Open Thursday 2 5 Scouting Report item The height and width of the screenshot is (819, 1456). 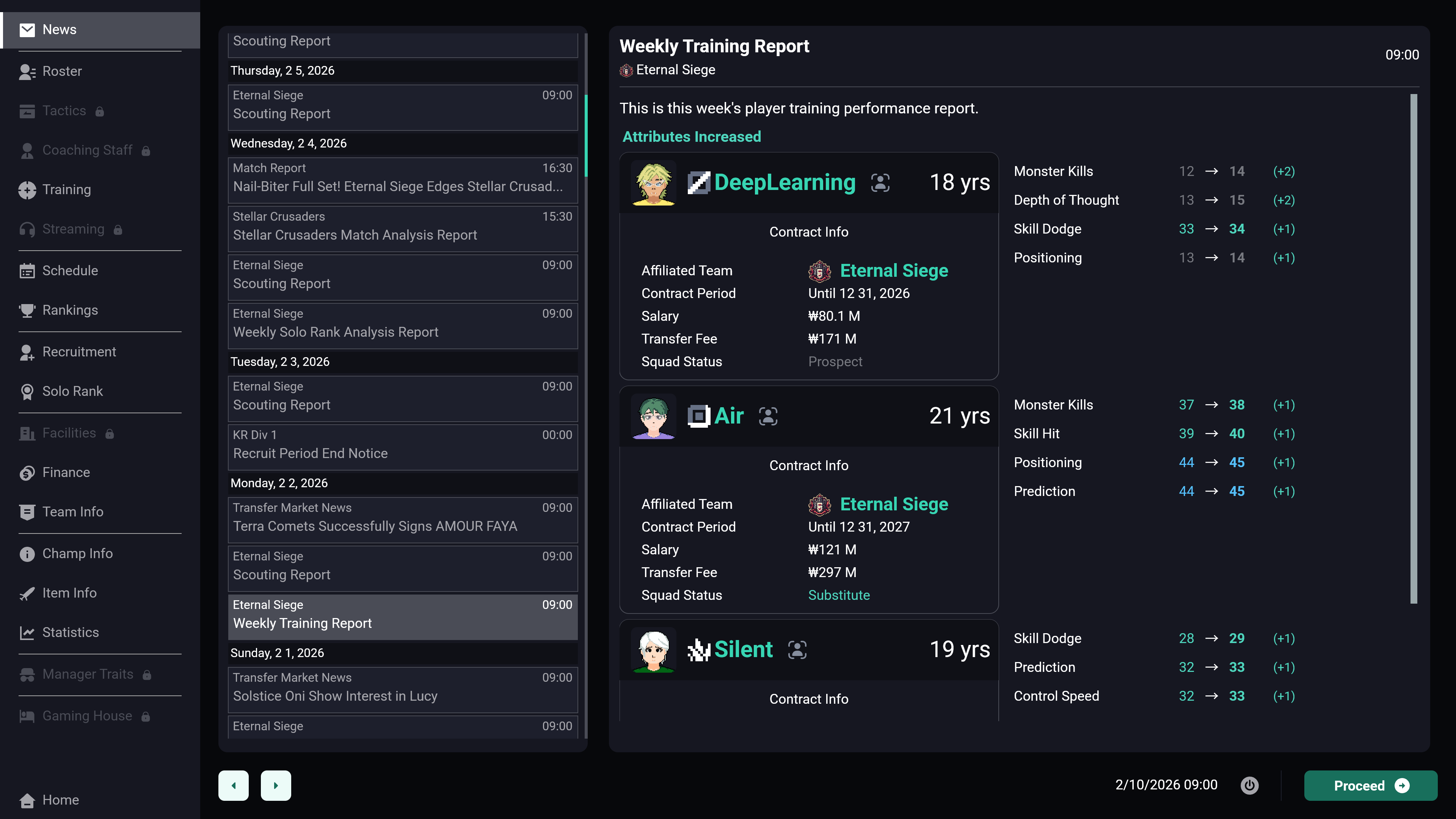402,107
